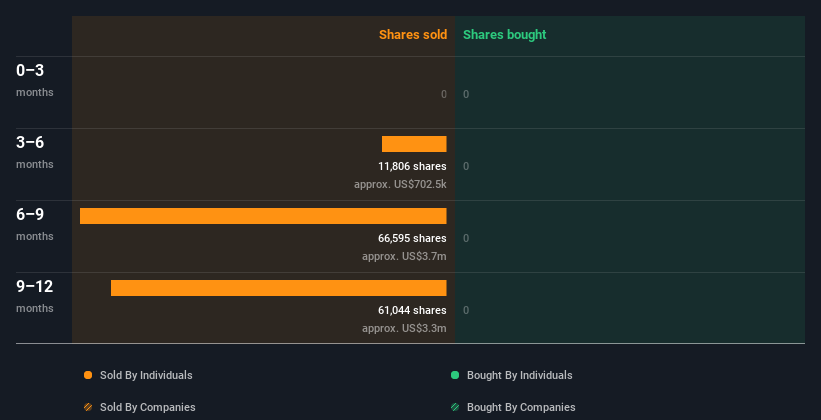Click the 9–12 months row label
The height and width of the screenshot is (420, 821).
point(35,296)
